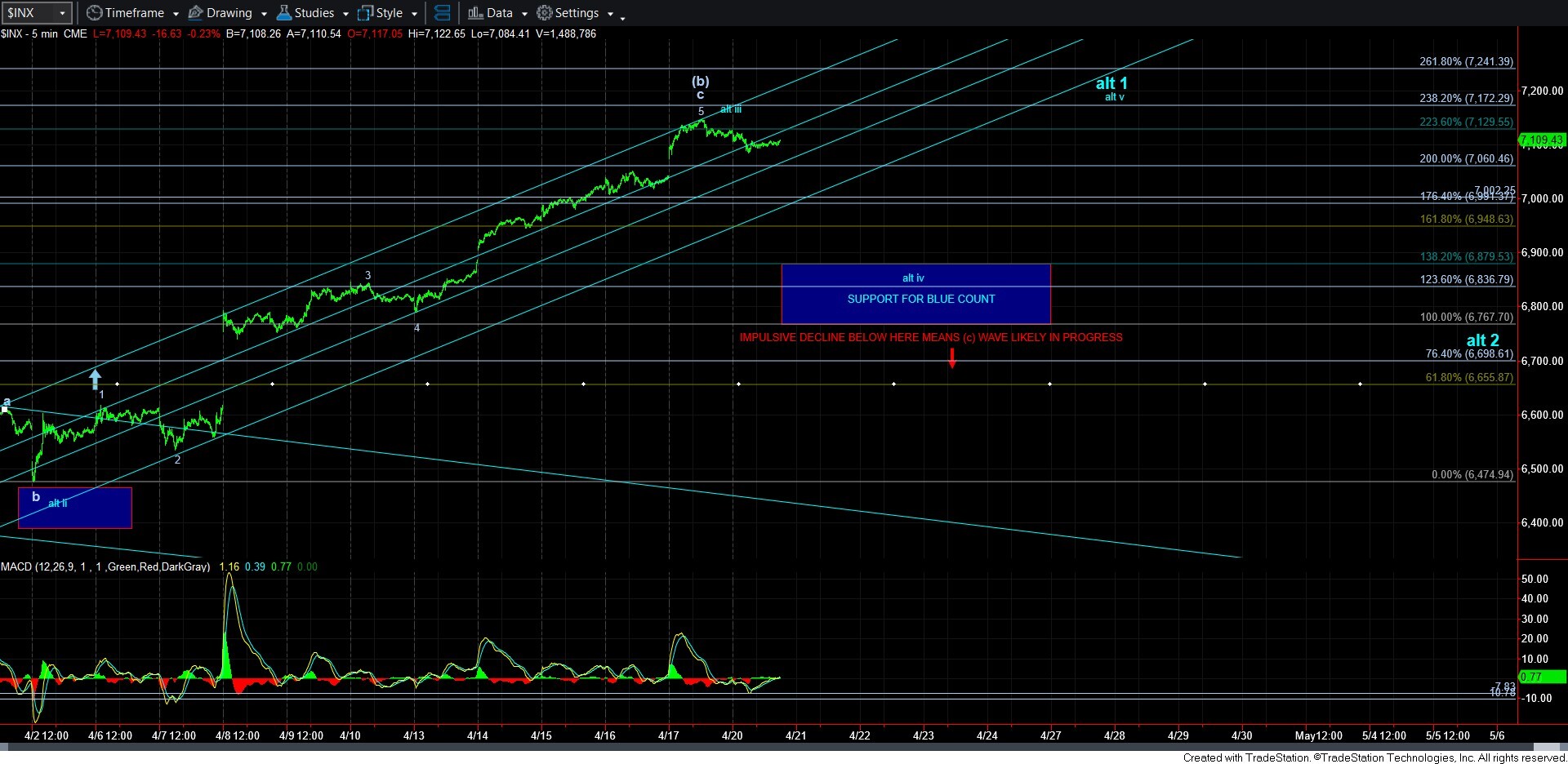The image size is (1568, 764).
Task: Click the red down arrow marker
Action: click(x=952, y=358)
